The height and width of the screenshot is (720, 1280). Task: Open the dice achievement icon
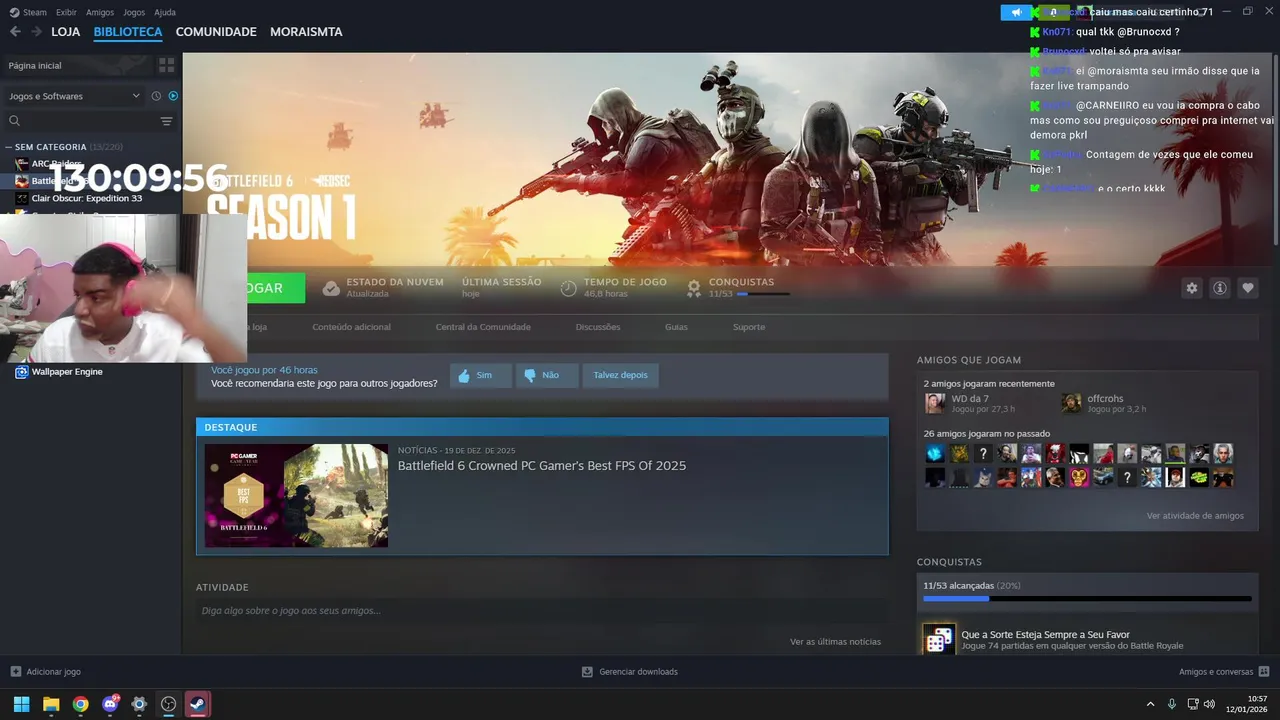point(938,640)
